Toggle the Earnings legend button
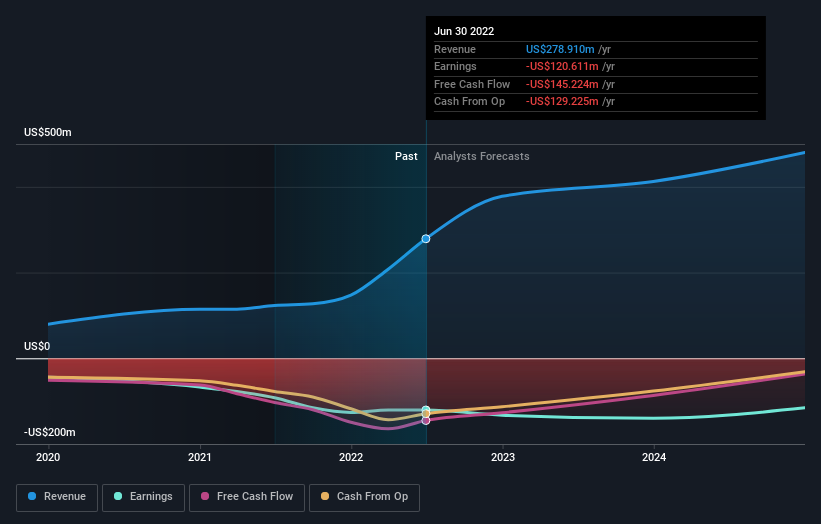The height and width of the screenshot is (524, 821). (143, 497)
